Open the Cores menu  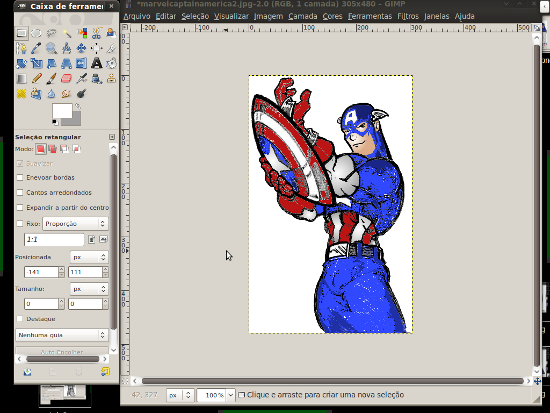(x=332, y=16)
